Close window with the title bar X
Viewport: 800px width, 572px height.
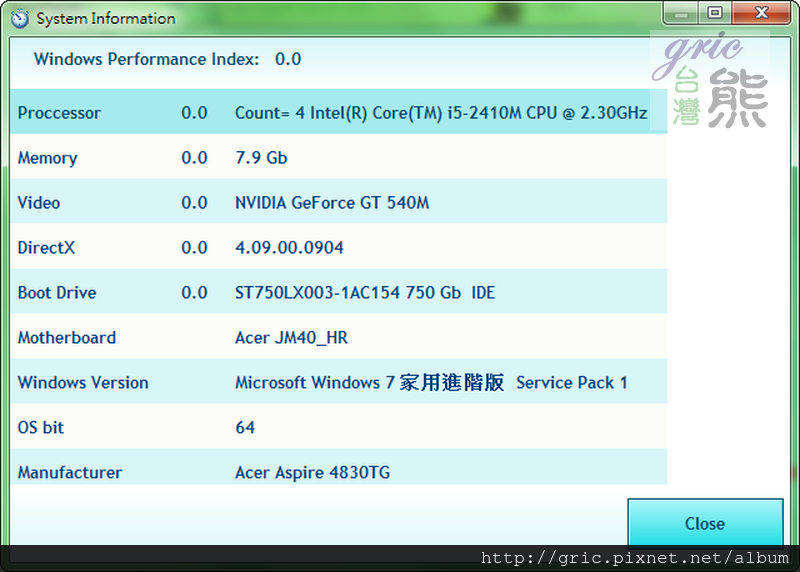pos(761,13)
